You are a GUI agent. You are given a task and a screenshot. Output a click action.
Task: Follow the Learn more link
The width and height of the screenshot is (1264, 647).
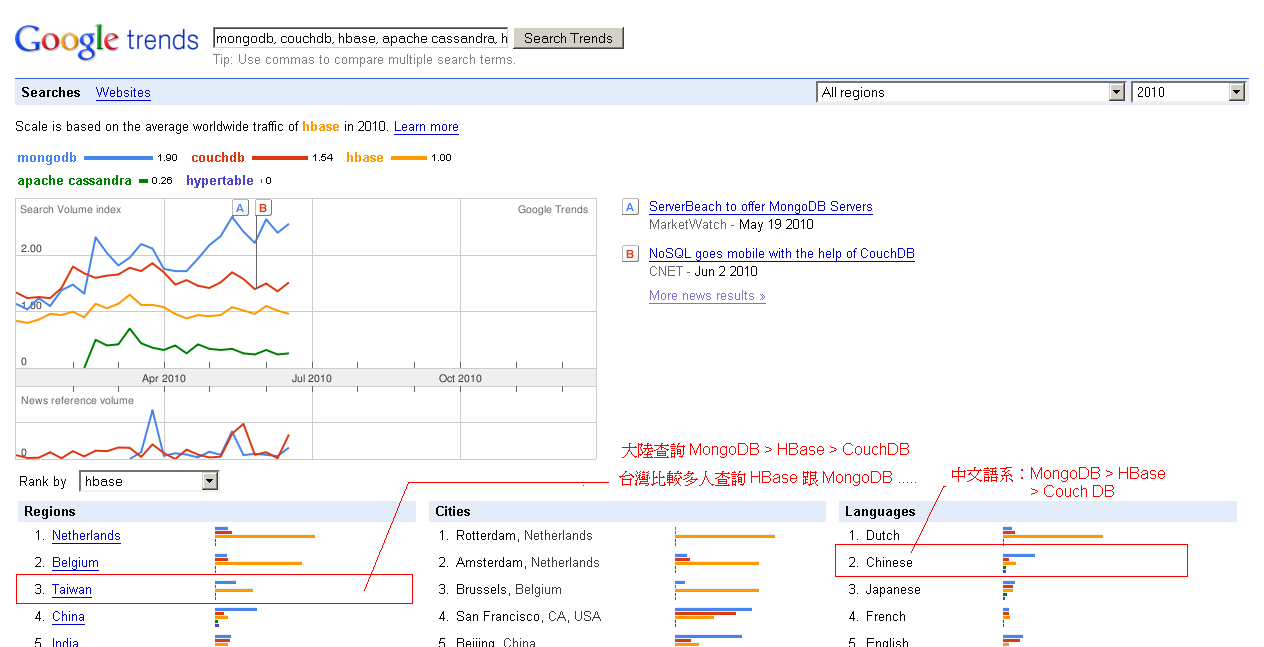pyautogui.click(x=426, y=127)
